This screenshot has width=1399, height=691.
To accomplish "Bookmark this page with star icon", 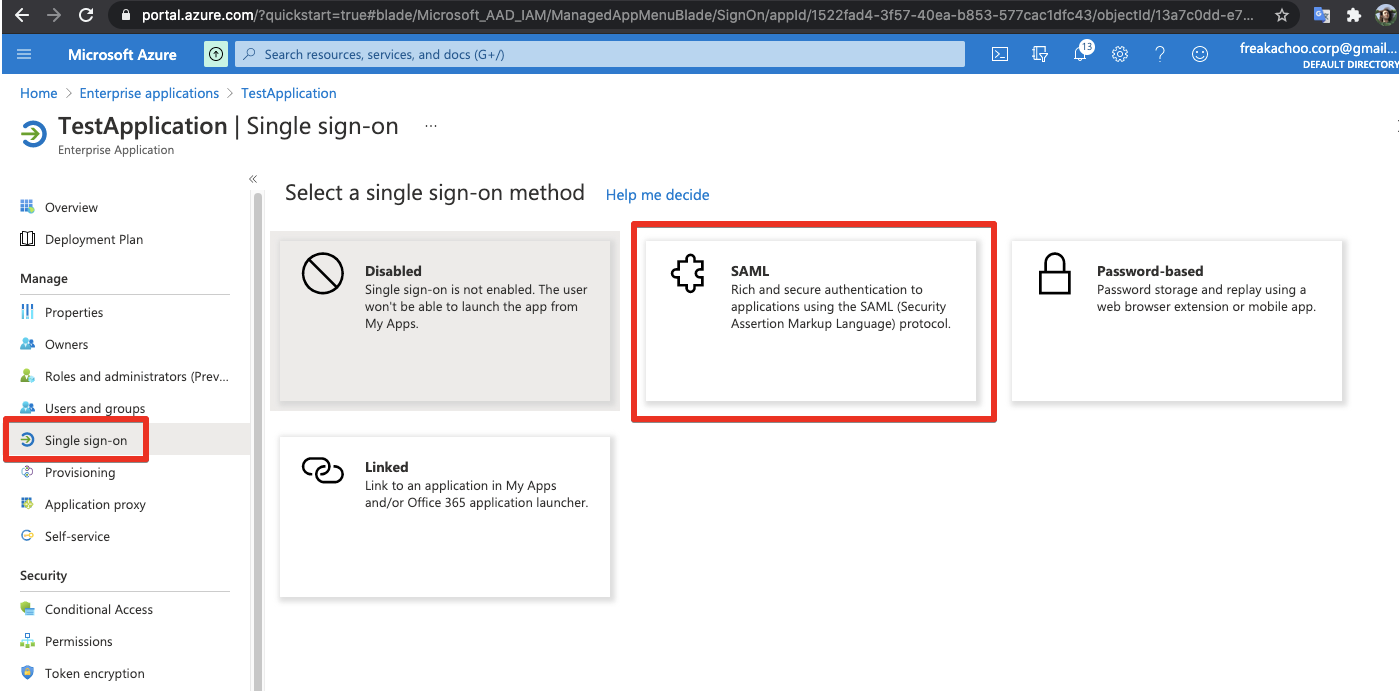I will coord(1282,15).
